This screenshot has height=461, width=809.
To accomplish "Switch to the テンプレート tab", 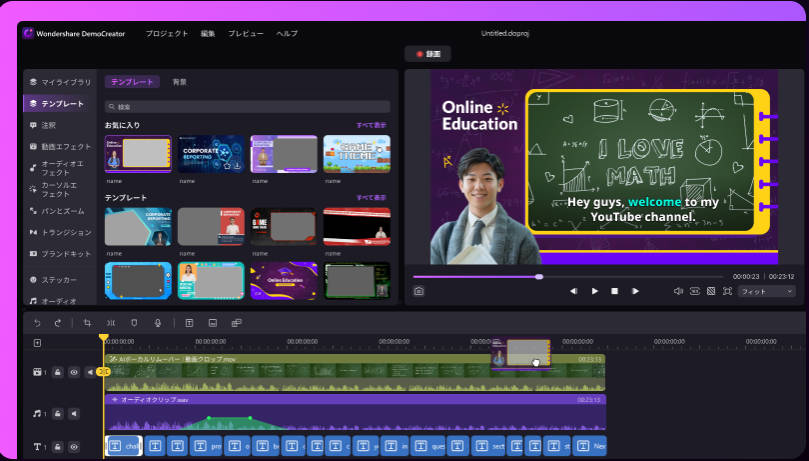I will point(132,82).
